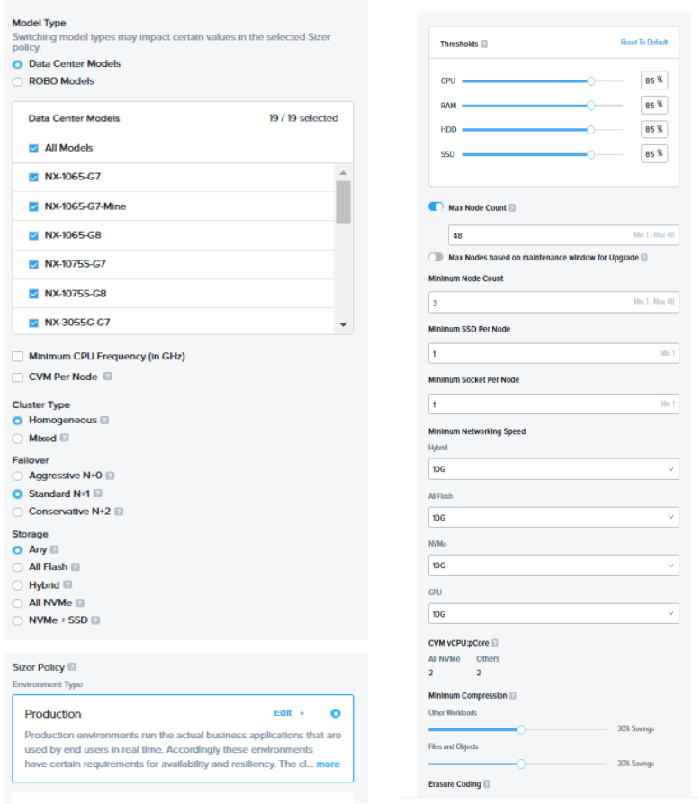The height and width of the screenshot is (804, 698).
Task: Click Other Workloads compression slider handle
Action: [521, 730]
